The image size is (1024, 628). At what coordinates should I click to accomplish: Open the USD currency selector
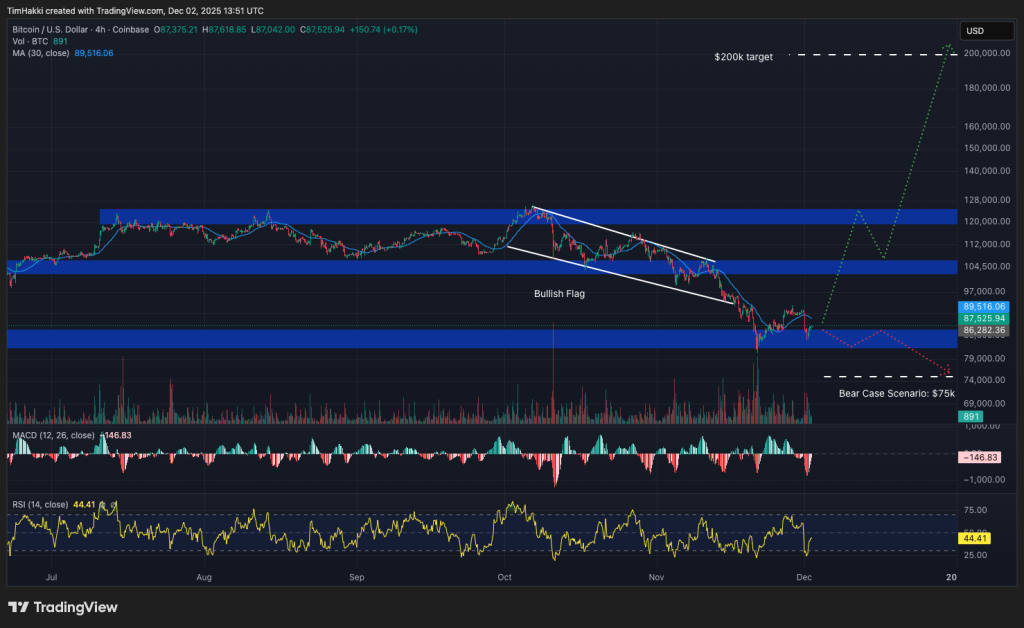point(974,31)
